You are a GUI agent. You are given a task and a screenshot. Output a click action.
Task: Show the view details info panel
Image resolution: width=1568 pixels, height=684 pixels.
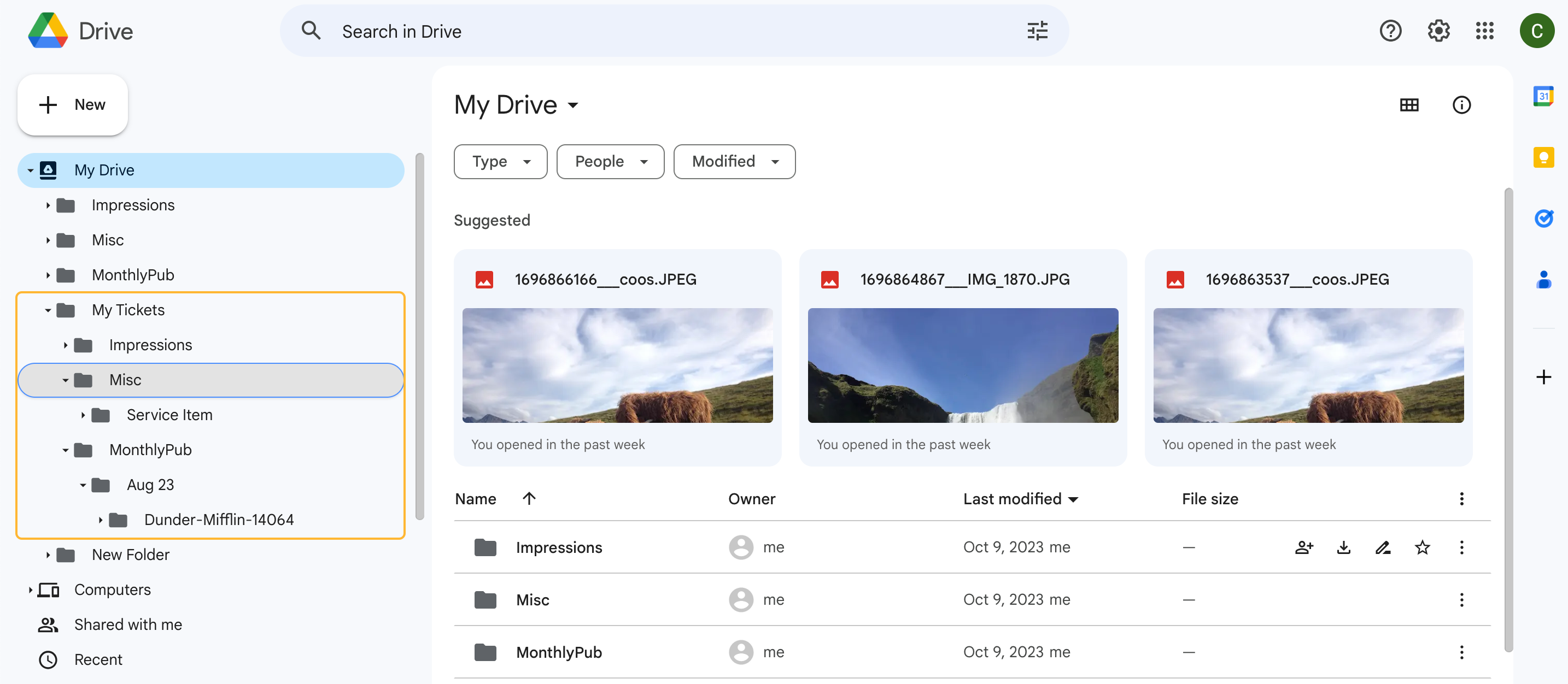coord(1461,105)
